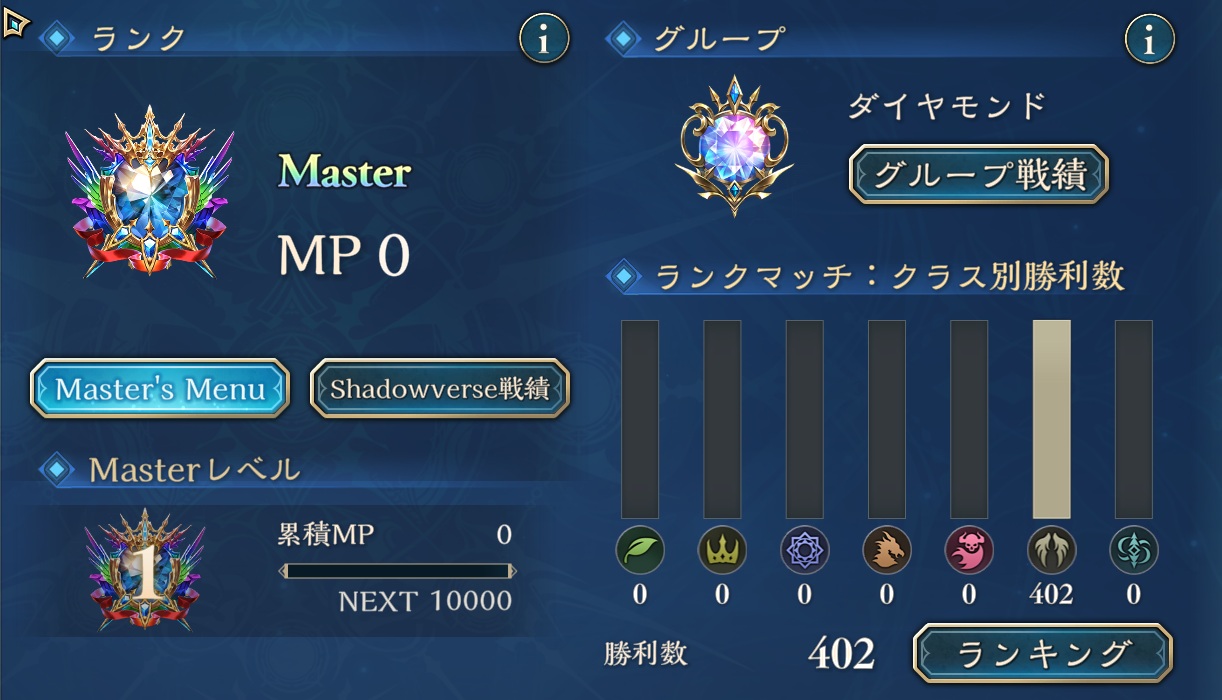Select the Havencraft class icon
Viewport: 1222px width, 700px height.
(x=1134, y=550)
